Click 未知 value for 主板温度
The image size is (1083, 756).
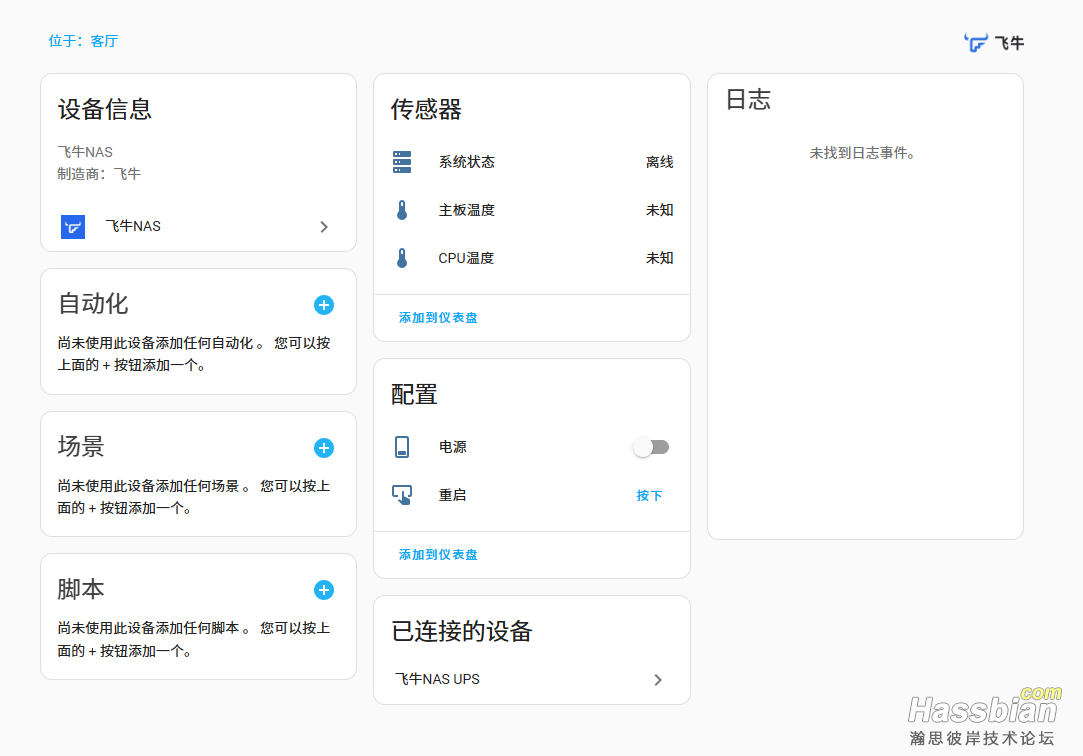660,210
